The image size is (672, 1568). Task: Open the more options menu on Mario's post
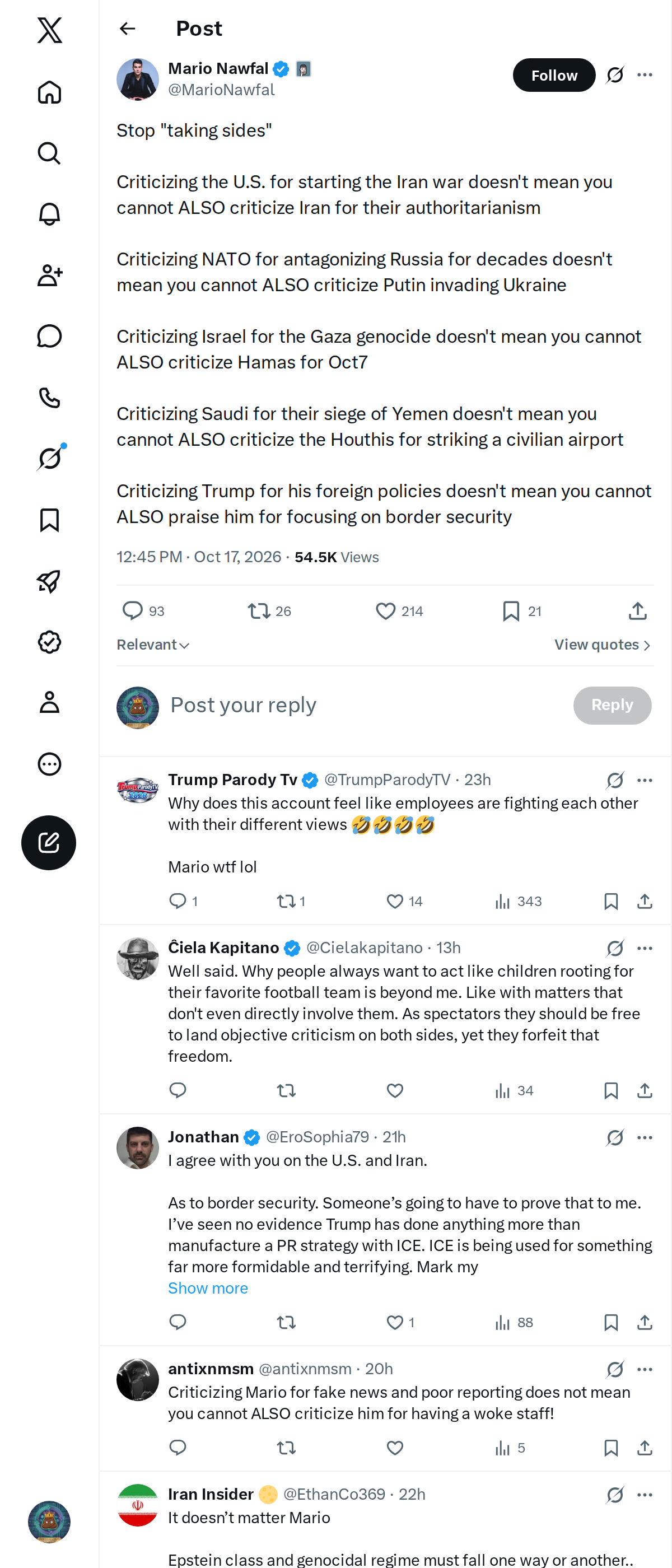(x=645, y=75)
